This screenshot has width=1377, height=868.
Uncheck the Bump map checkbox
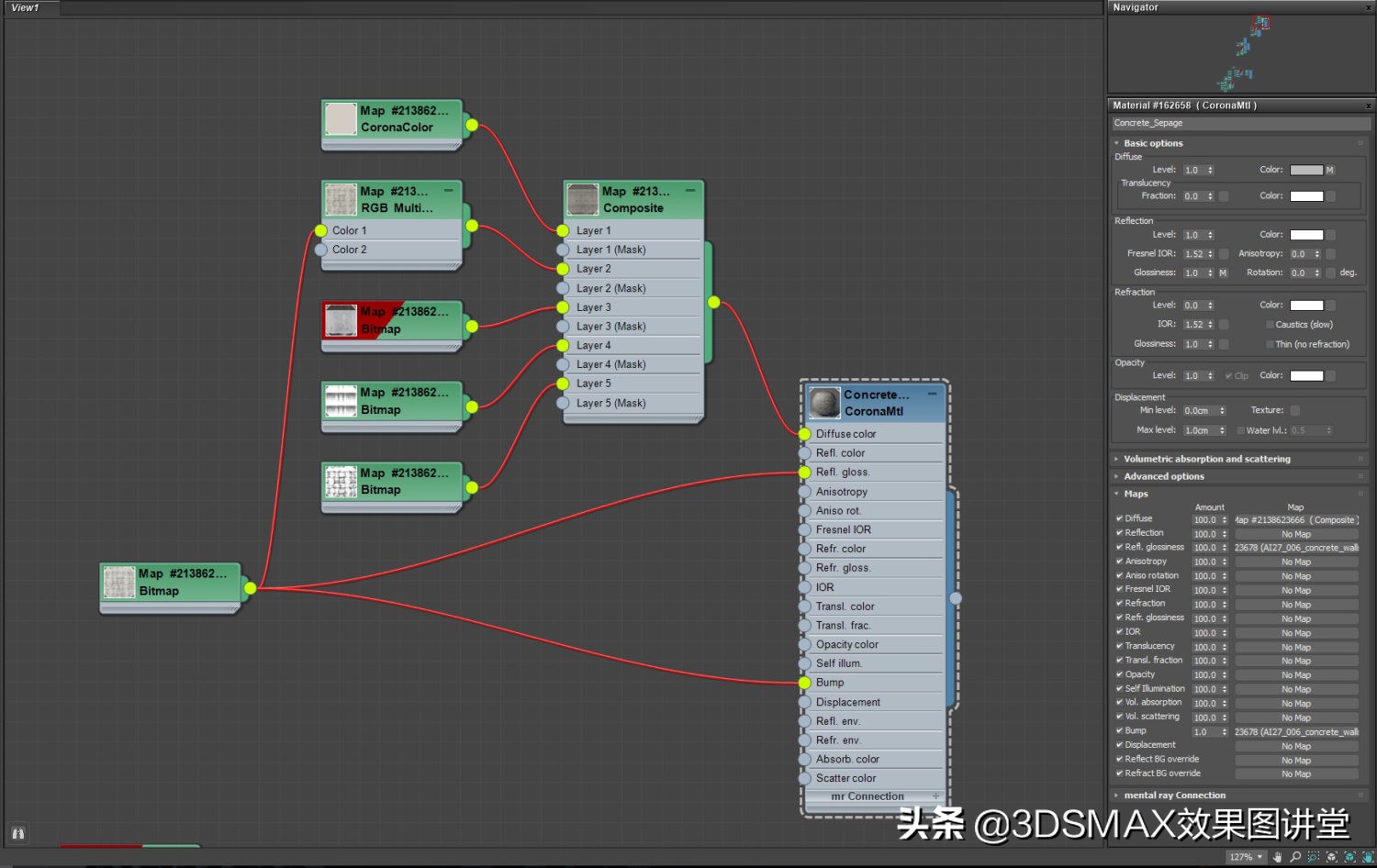pyautogui.click(x=1119, y=731)
